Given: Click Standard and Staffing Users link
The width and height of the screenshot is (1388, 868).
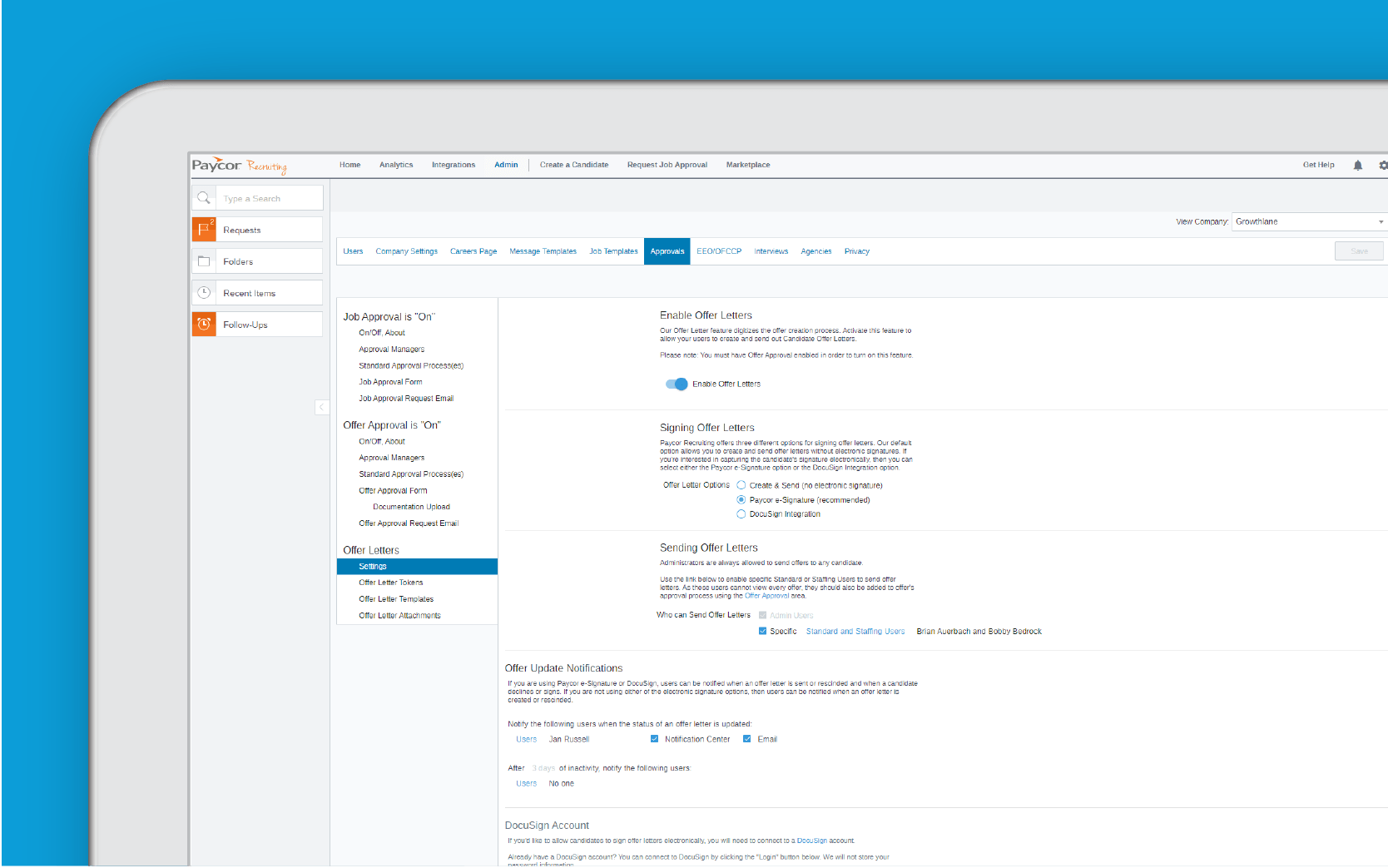Looking at the screenshot, I should click(x=855, y=632).
